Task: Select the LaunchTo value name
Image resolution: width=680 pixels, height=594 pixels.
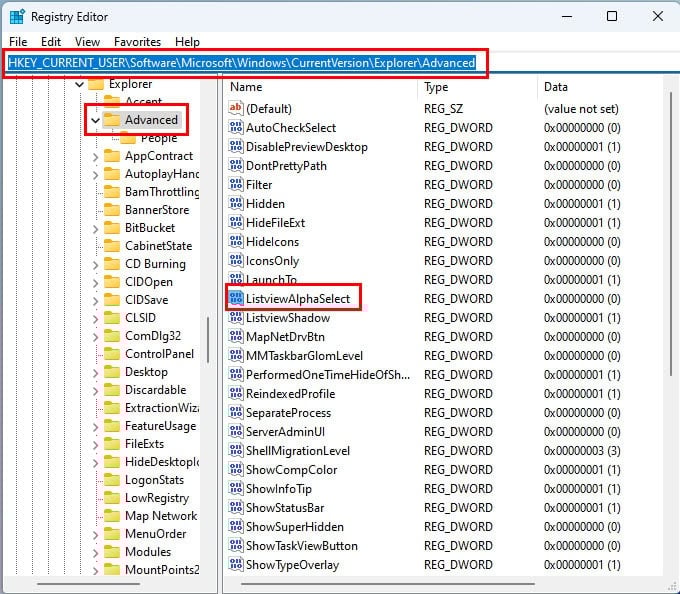Action: [x=271, y=280]
